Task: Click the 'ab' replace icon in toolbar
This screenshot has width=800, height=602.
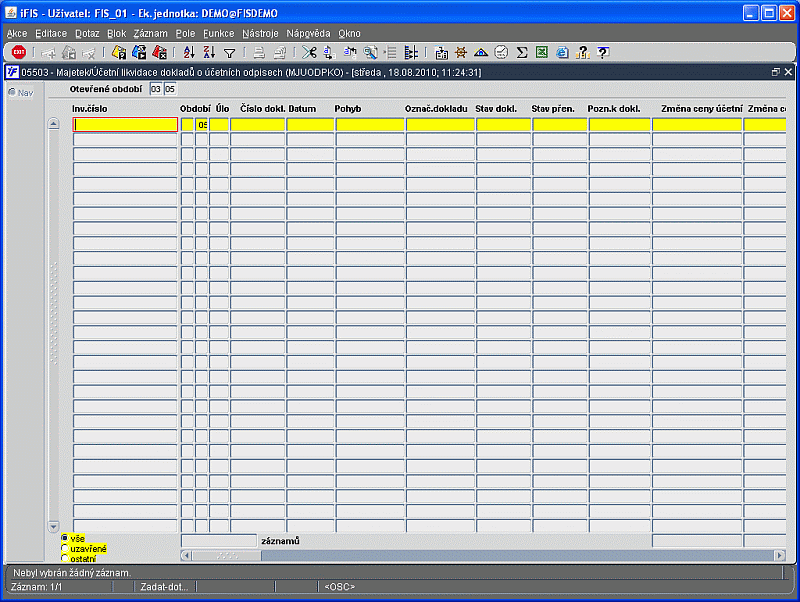Action: point(350,52)
